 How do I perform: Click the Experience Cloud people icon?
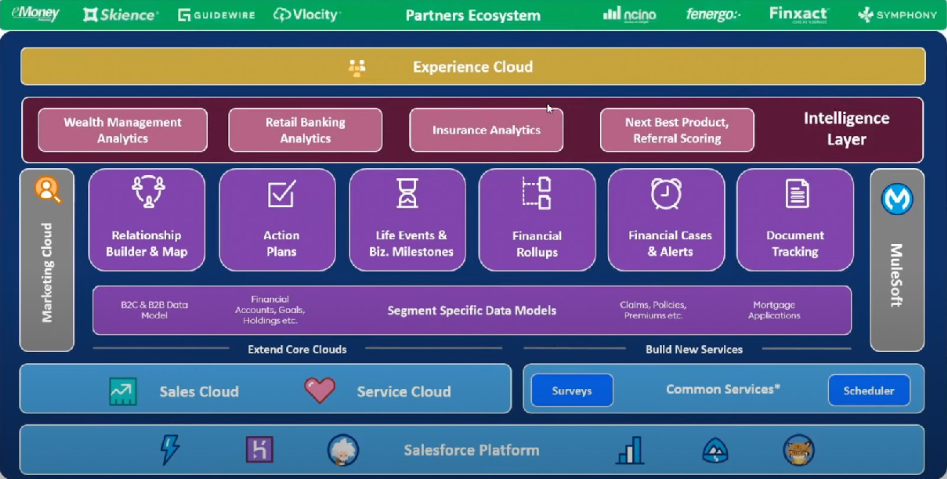tap(357, 67)
